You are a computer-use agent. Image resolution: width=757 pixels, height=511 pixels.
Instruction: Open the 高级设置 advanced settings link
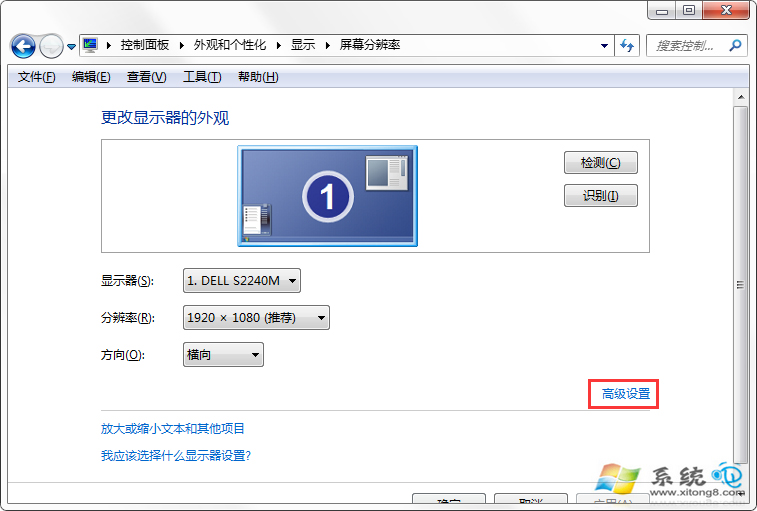[x=626, y=394]
